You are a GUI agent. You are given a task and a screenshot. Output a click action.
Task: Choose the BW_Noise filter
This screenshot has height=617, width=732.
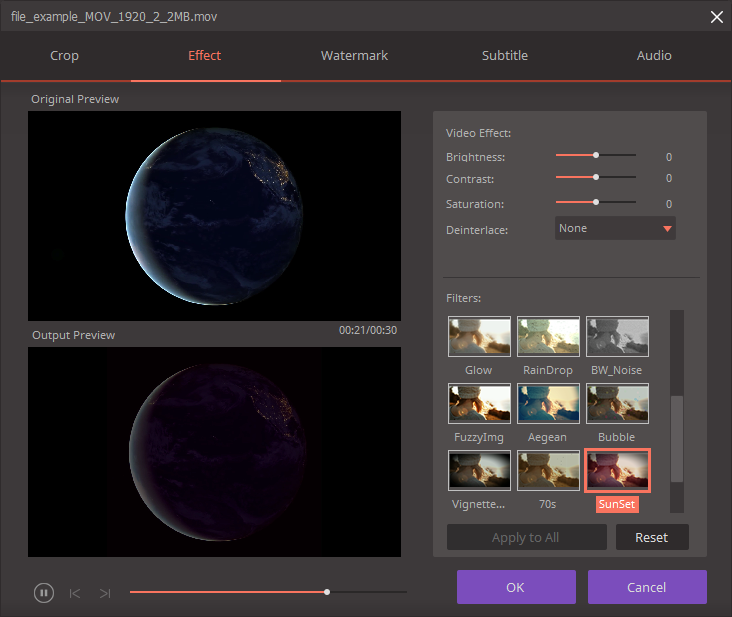coord(617,336)
